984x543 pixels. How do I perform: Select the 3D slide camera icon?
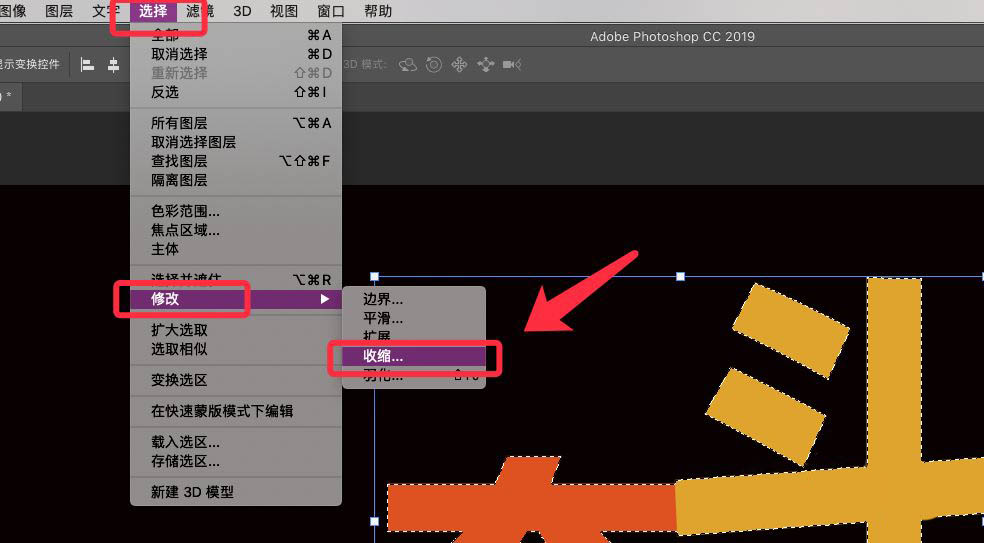click(486, 65)
